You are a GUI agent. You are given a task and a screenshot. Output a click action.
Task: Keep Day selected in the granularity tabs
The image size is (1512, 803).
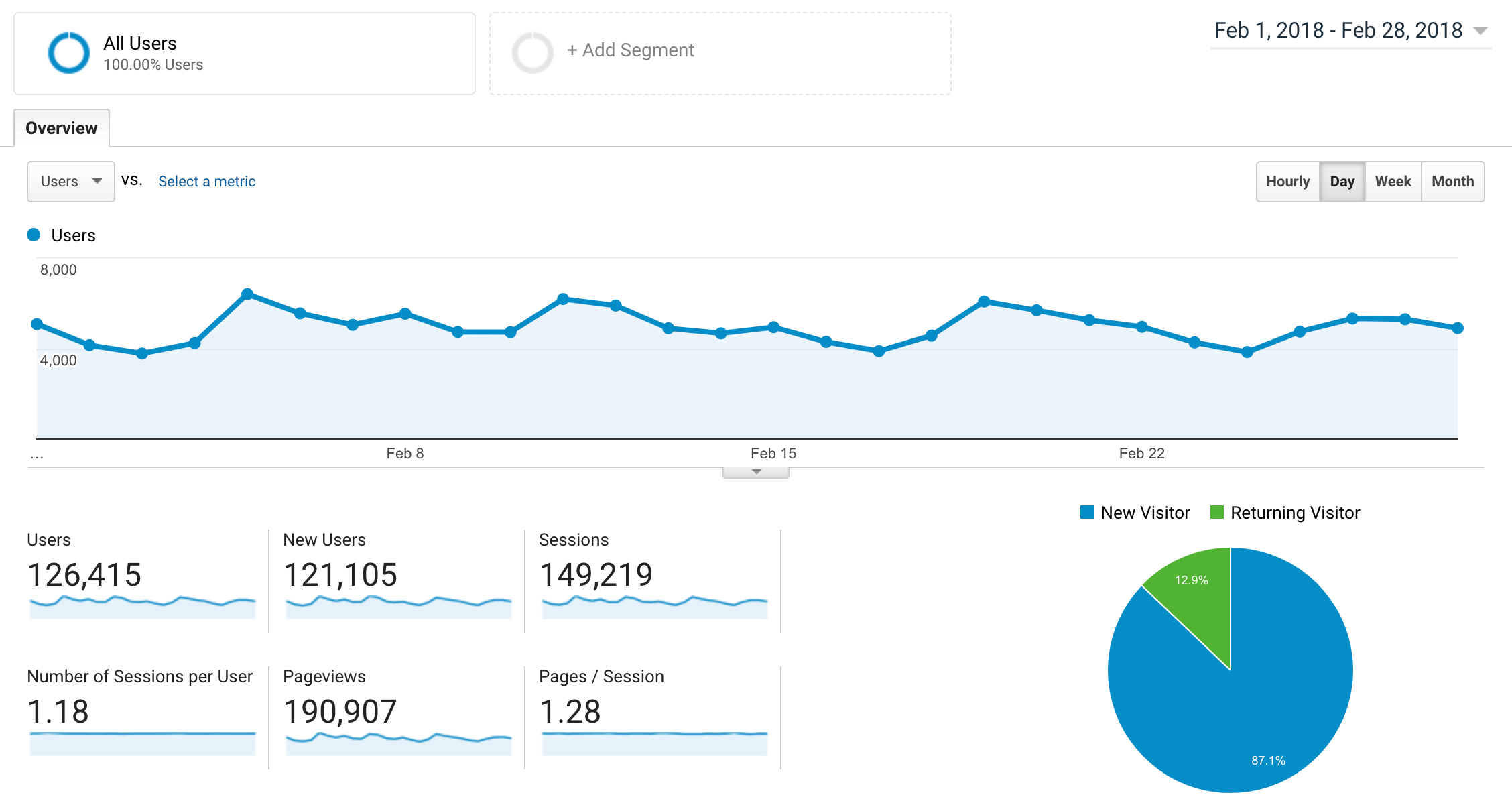coord(1342,181)
